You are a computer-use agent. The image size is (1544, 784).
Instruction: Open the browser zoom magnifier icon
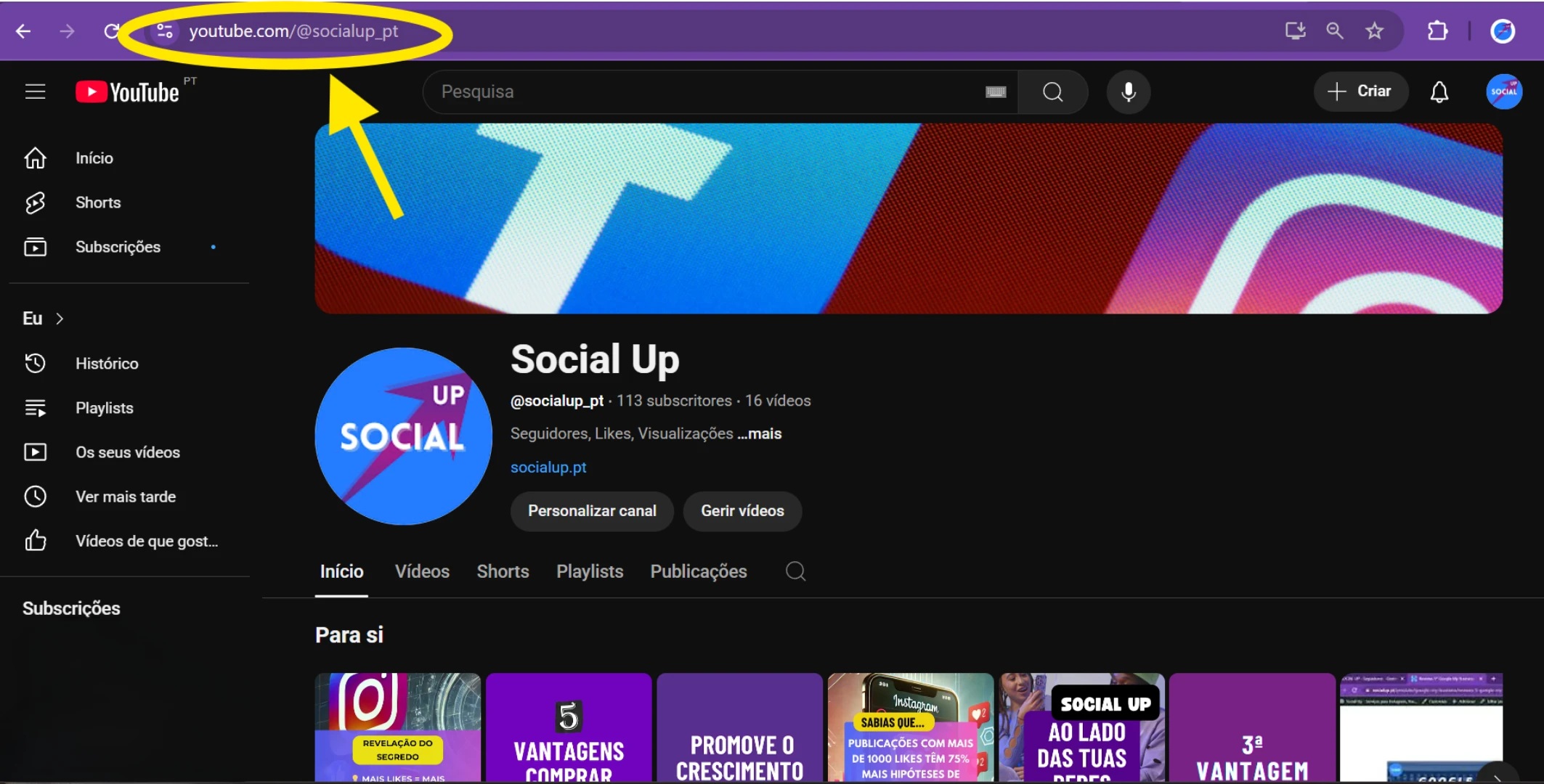[x=1334, y=30]
